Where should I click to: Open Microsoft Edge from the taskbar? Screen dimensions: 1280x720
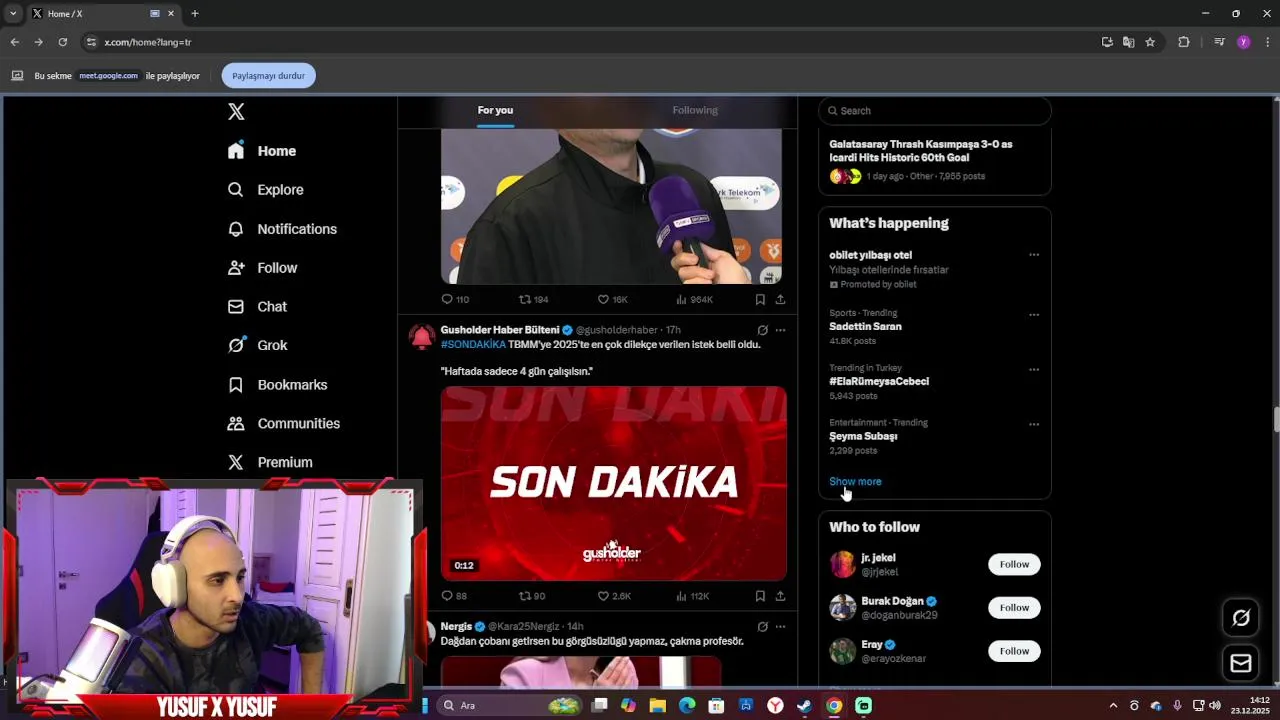[687, 706]
